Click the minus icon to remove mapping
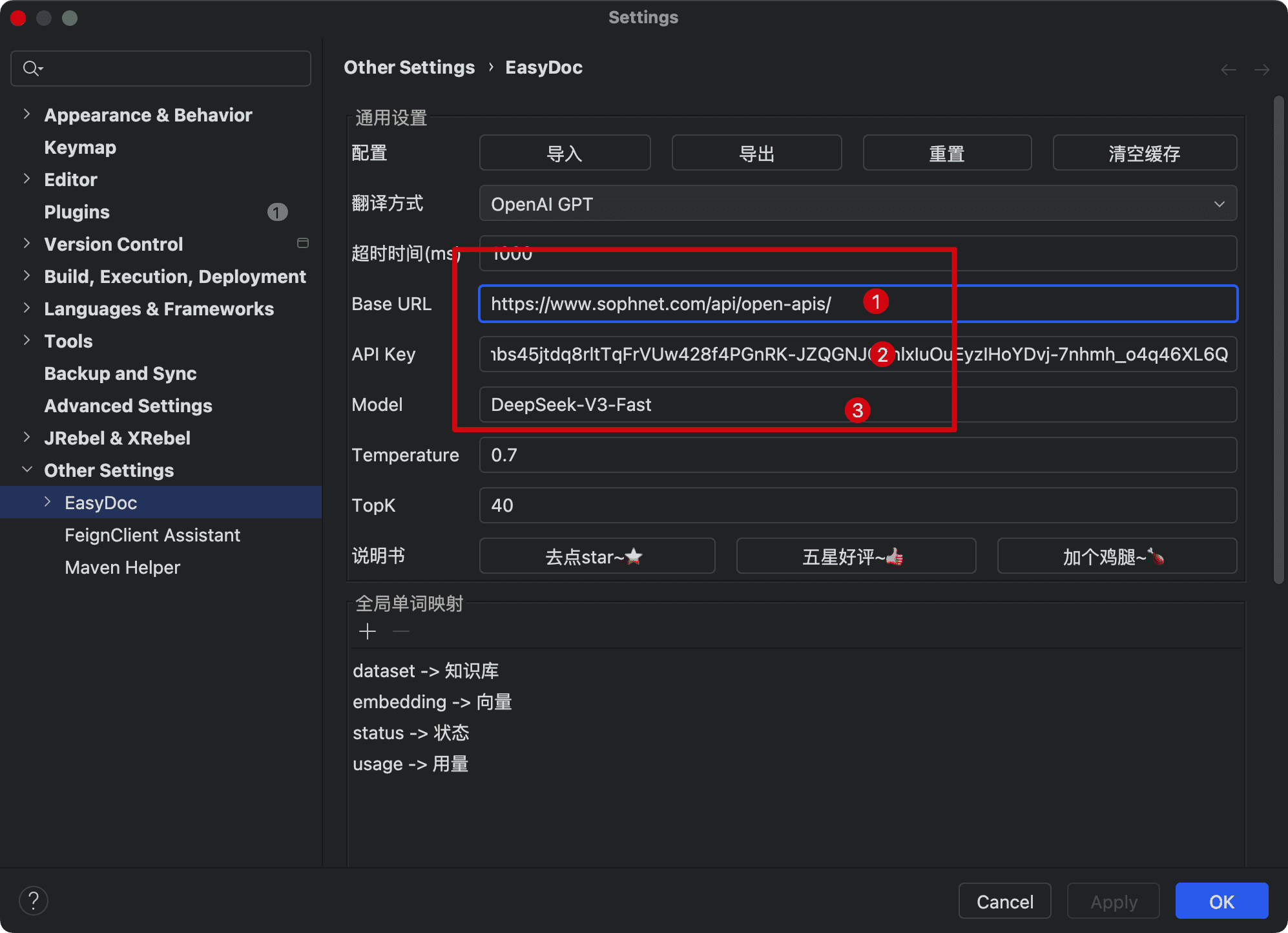This screenshot has height=933, width=1288. (x=401, y=631)
